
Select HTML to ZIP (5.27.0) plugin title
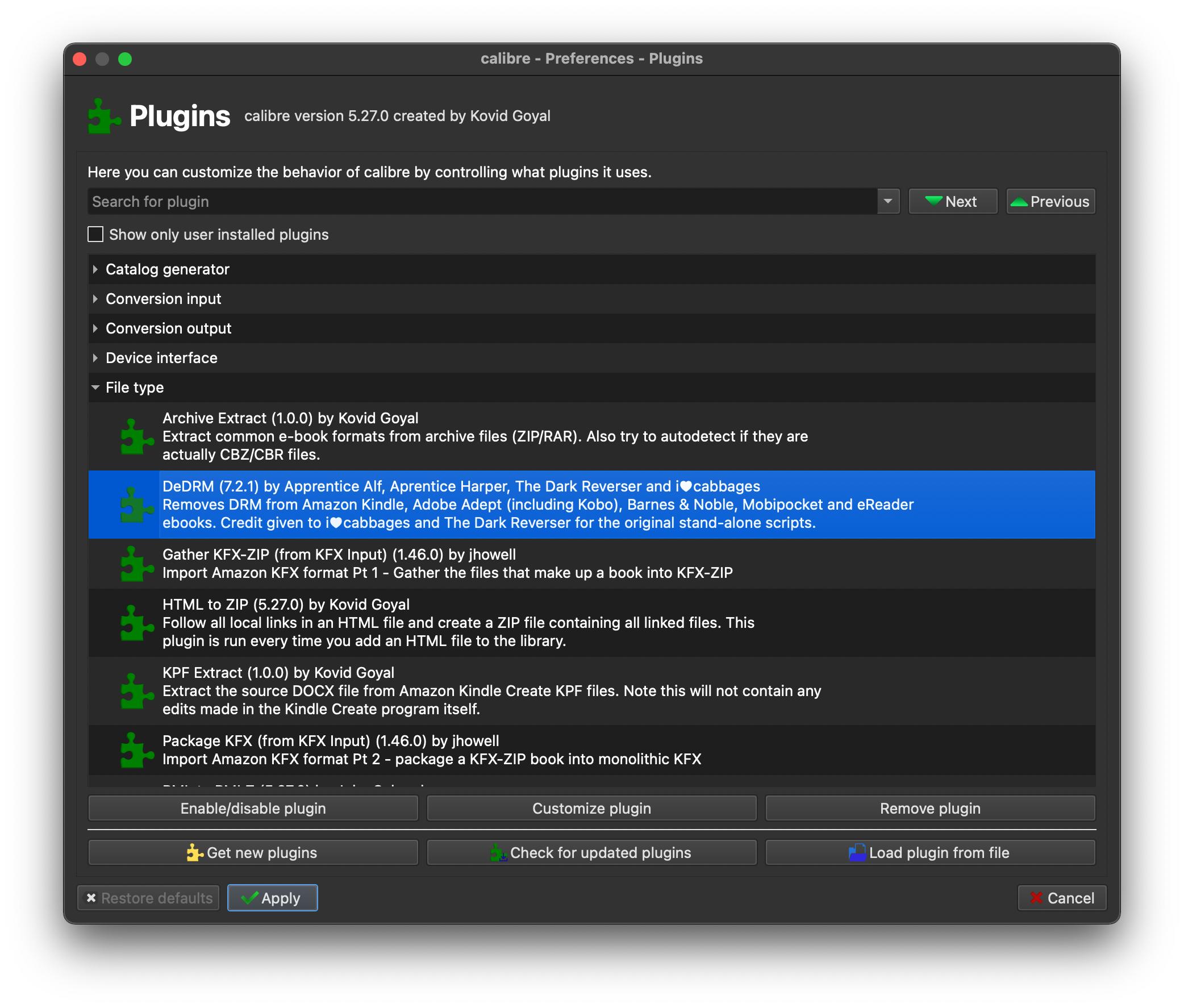(x=286, y=605)
